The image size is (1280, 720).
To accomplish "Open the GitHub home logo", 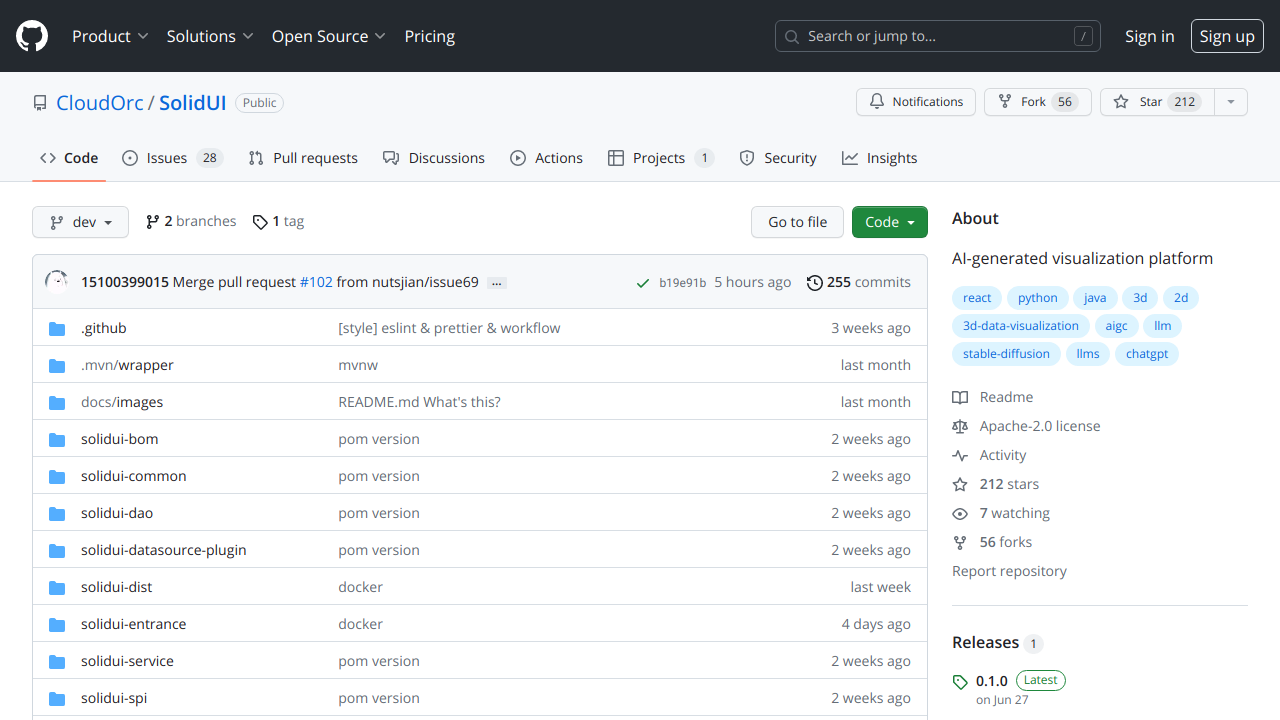I will point(32,36).
